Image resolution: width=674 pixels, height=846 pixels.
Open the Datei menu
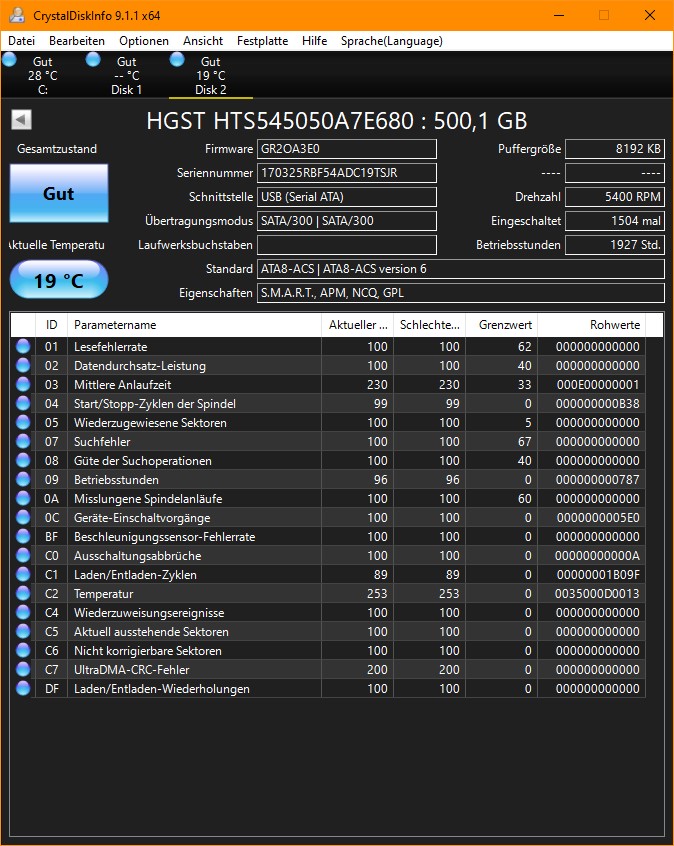pyautogui.click(x=22, y=41)
